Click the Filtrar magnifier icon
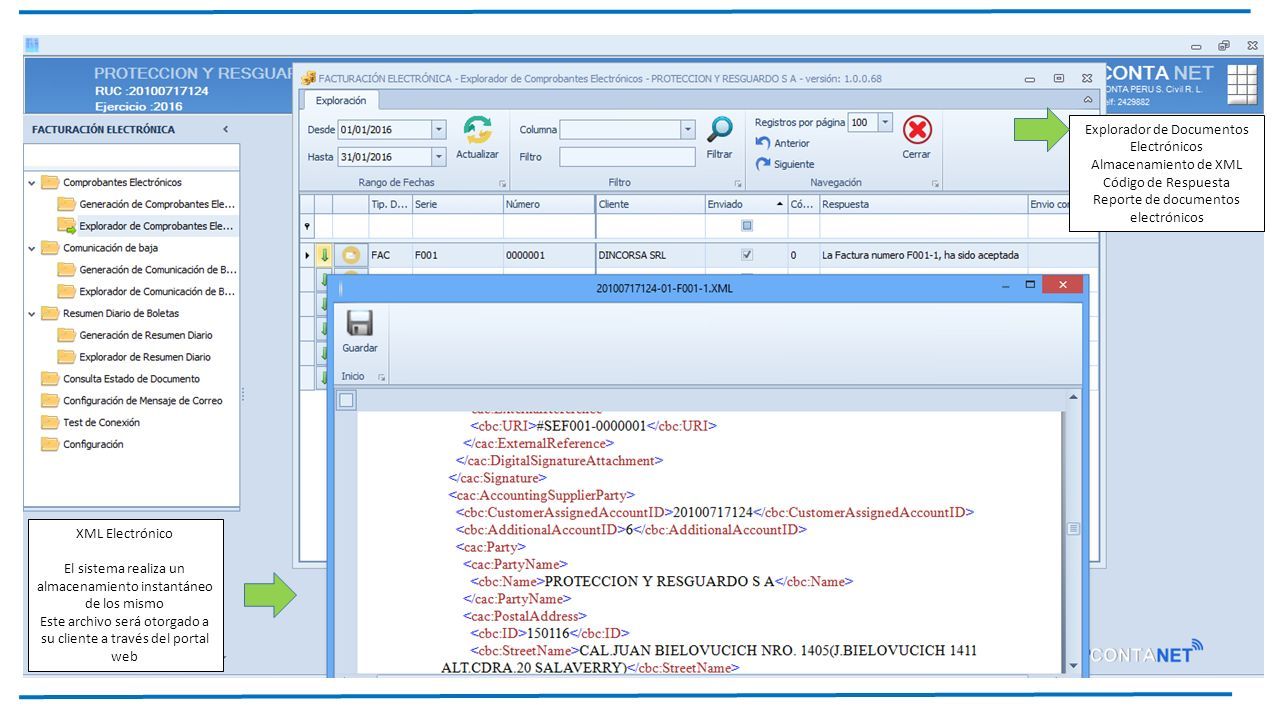 tap(720, 130)
